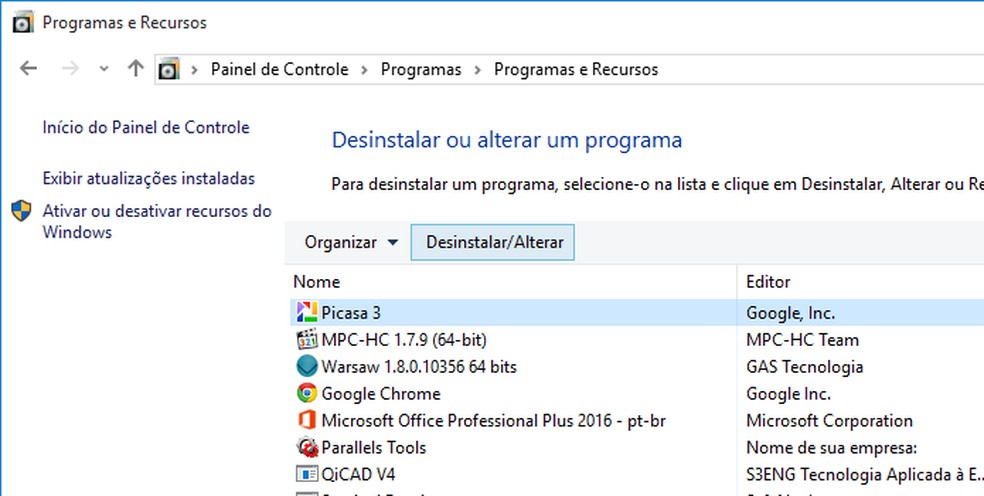The image size is (984, 496).
Task: Expand chevron before Painel de Controle
Action: [x=195, y=69]
